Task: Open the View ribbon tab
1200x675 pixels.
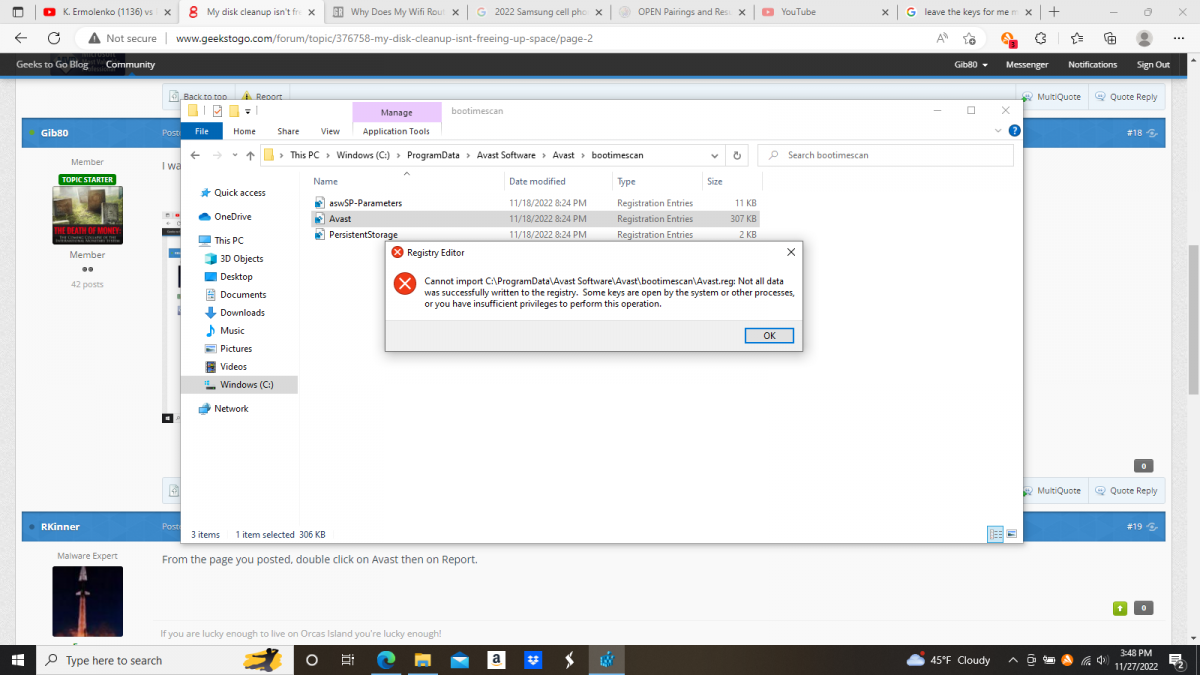Action: click(330, 131)
